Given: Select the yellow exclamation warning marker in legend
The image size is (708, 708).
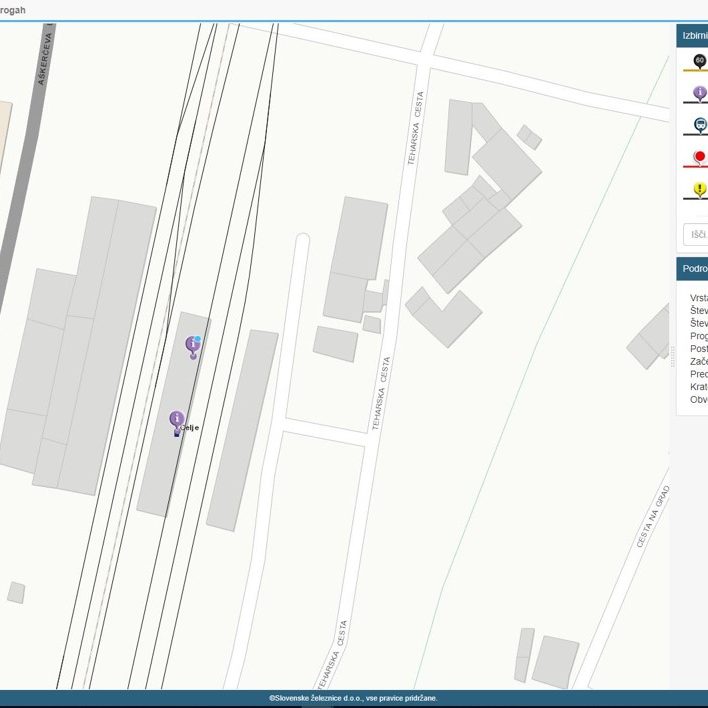Looking at the screenshot, I should [699, 189].
